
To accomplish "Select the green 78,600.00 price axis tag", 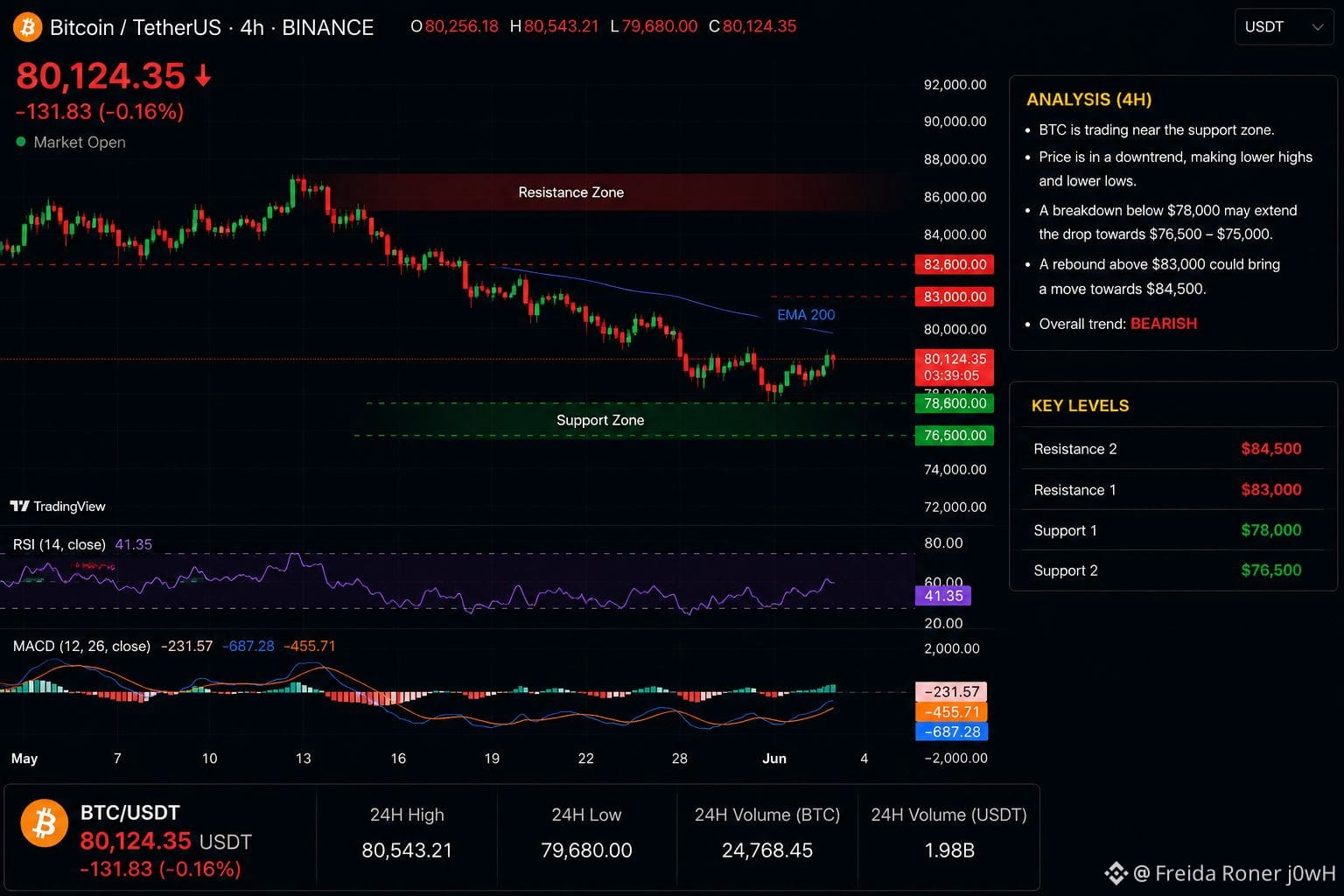I will coord(955,403).
